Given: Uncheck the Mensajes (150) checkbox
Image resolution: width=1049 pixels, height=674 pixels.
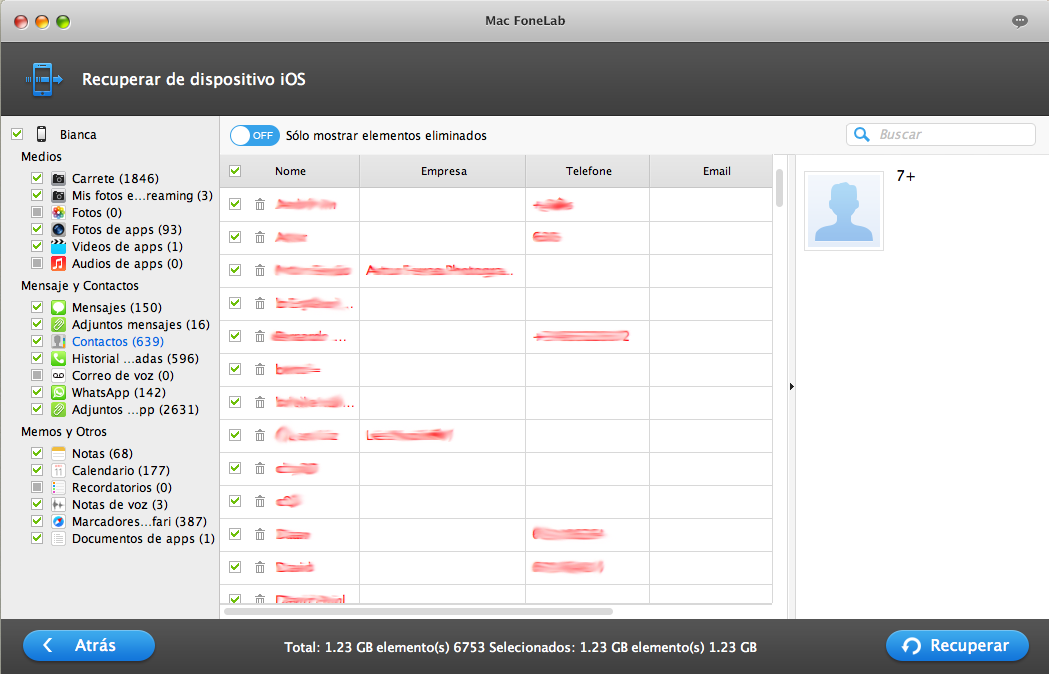Looking at the screenshot, I should (37, 307).
